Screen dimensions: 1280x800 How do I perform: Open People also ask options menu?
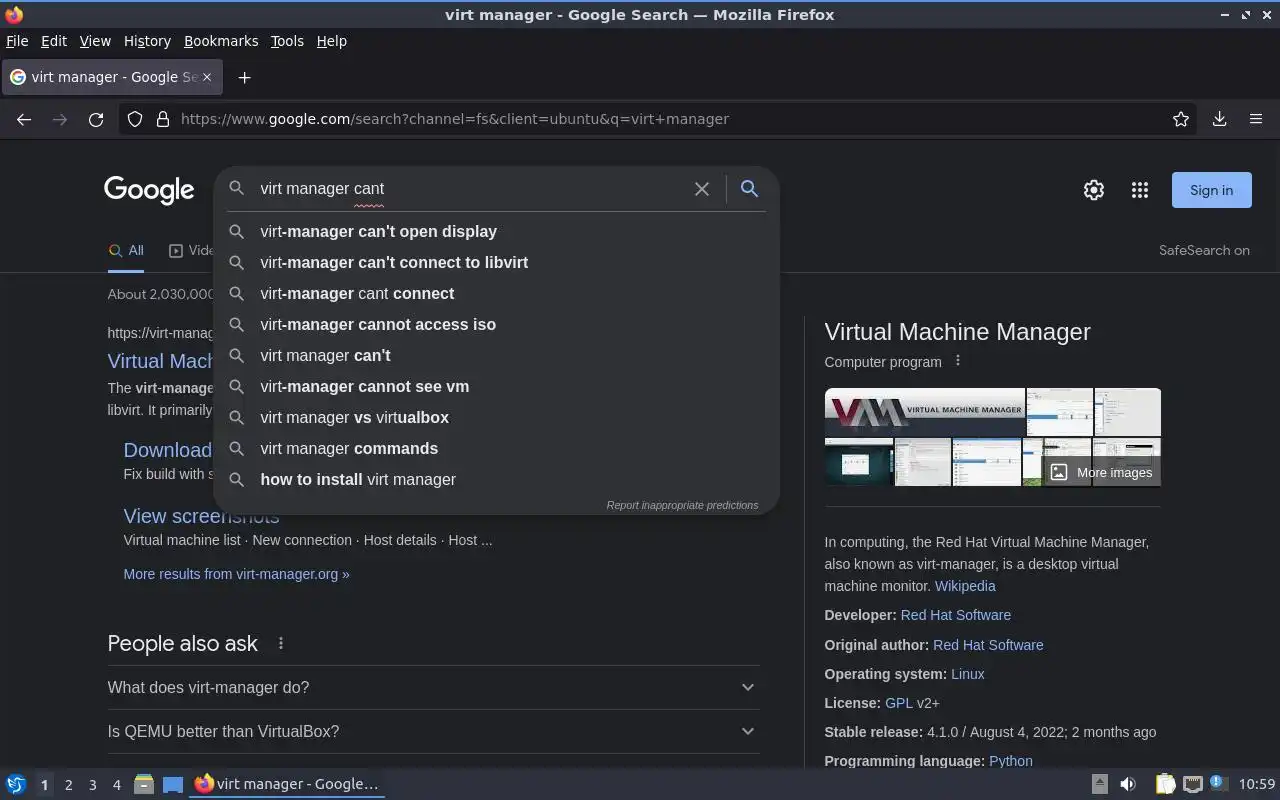pyautogui.click(x=281, y=643)
